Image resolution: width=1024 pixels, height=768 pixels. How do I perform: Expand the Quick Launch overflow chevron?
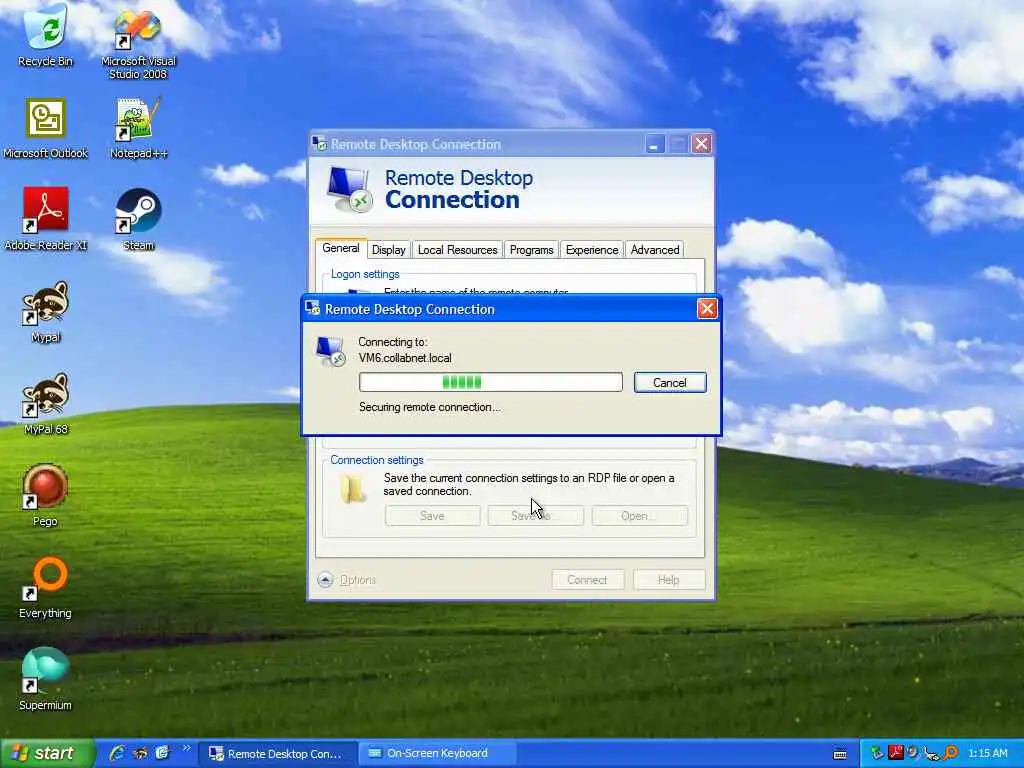pos(186,748)
